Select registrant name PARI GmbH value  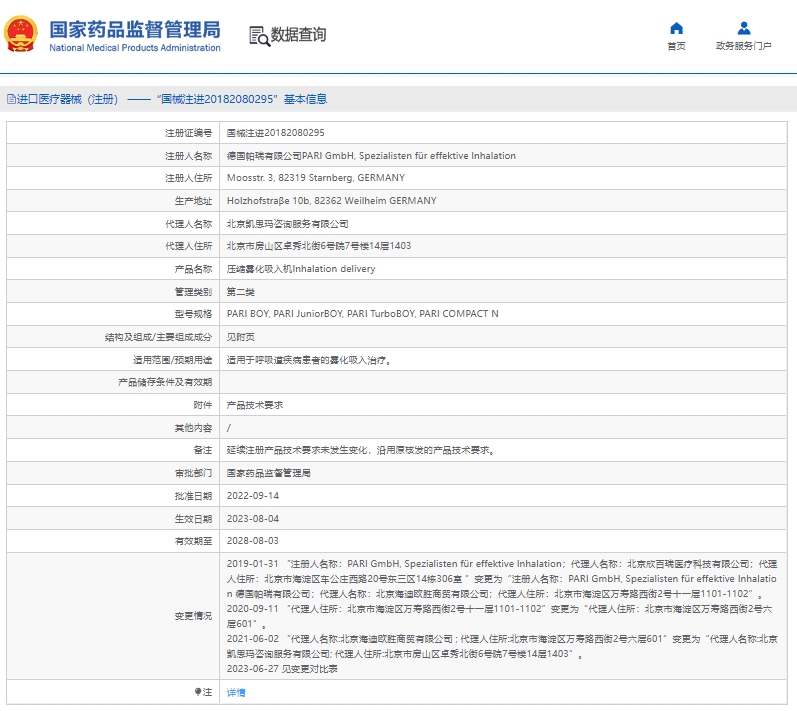click(x=371, y=156)
